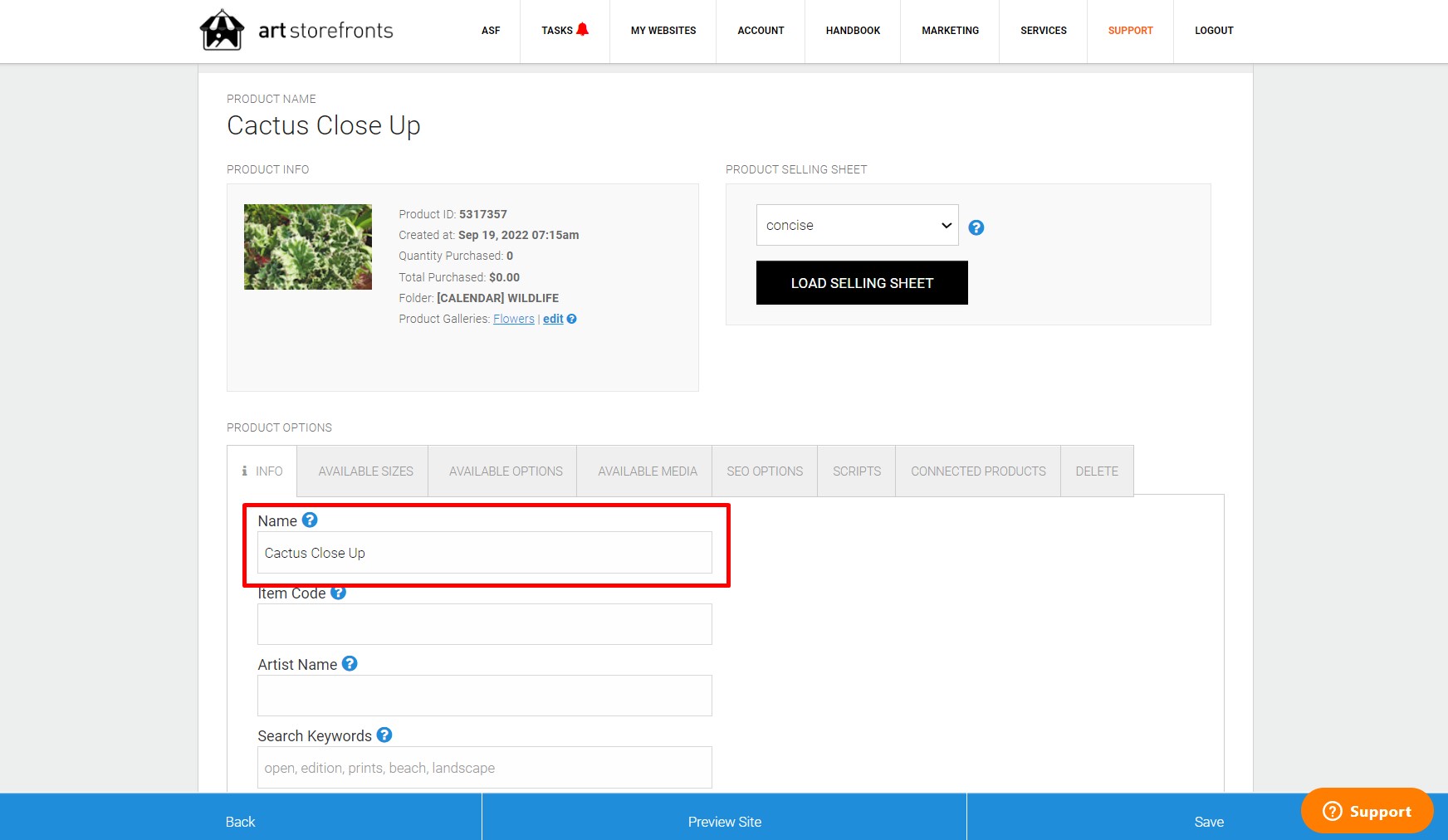The height and width of the screenshot is (840, 1448).
Task: Click the Artist Name input field
Action: coord(485,696)
